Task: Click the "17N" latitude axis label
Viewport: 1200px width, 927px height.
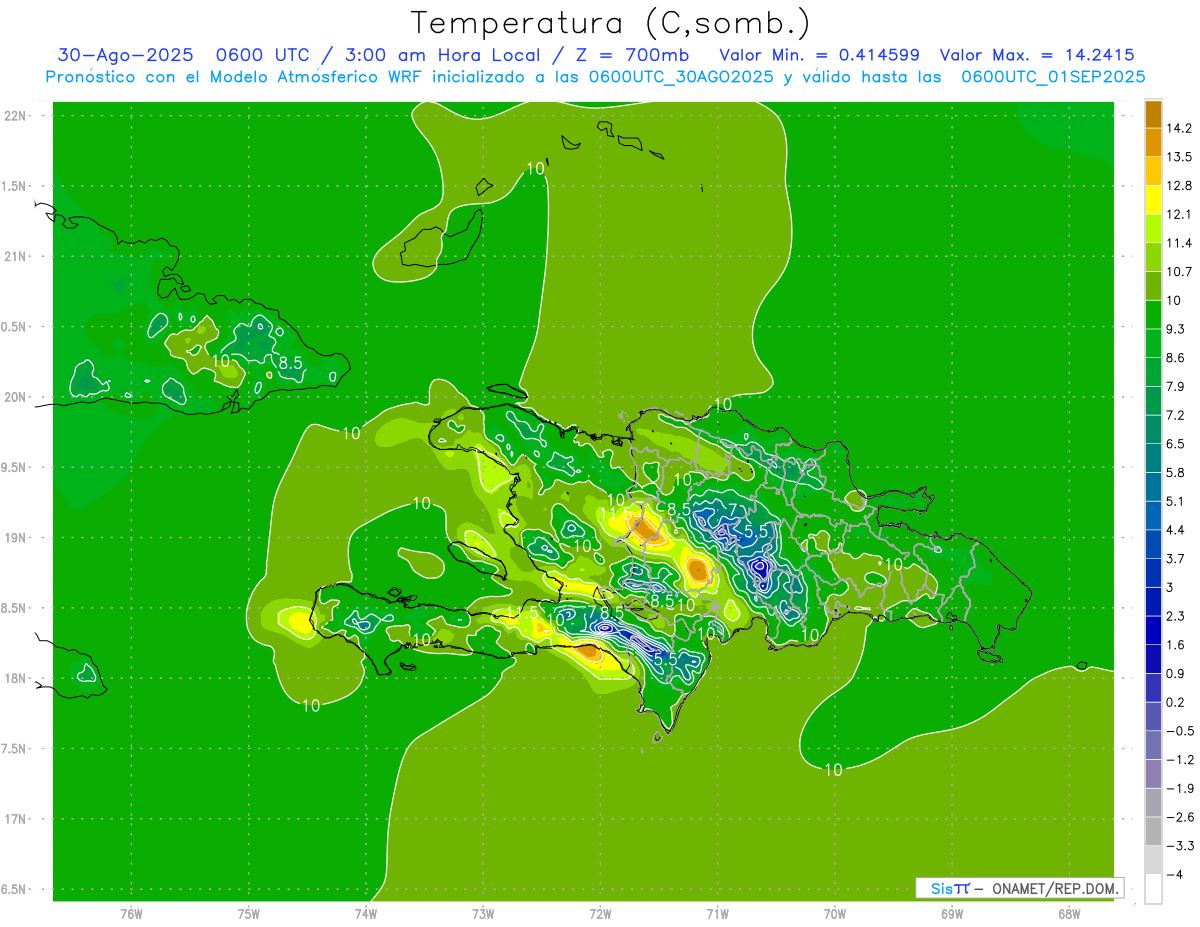Action: pyautogui.click(x=15, y=820)
